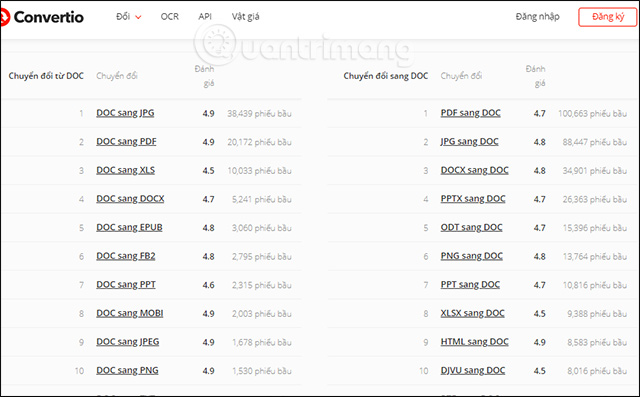Select the 5,241 phiếu bầu text
The width and height of the screenshot is (640, 397).
[262, 199]
